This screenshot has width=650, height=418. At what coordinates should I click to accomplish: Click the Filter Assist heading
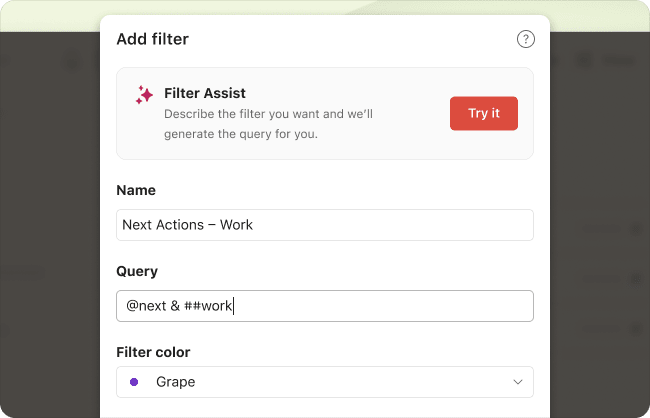click(205, 94)
